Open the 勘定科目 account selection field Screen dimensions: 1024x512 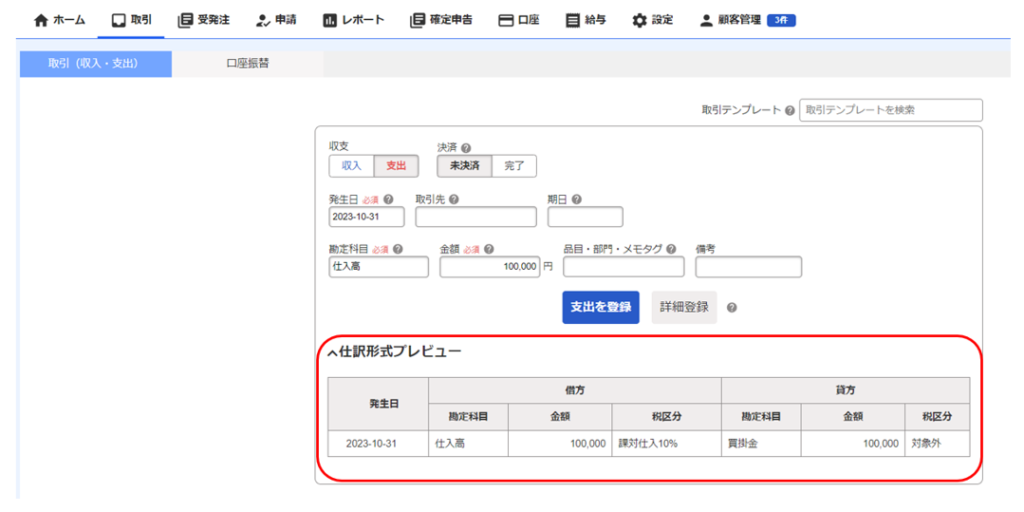(378, 267)
